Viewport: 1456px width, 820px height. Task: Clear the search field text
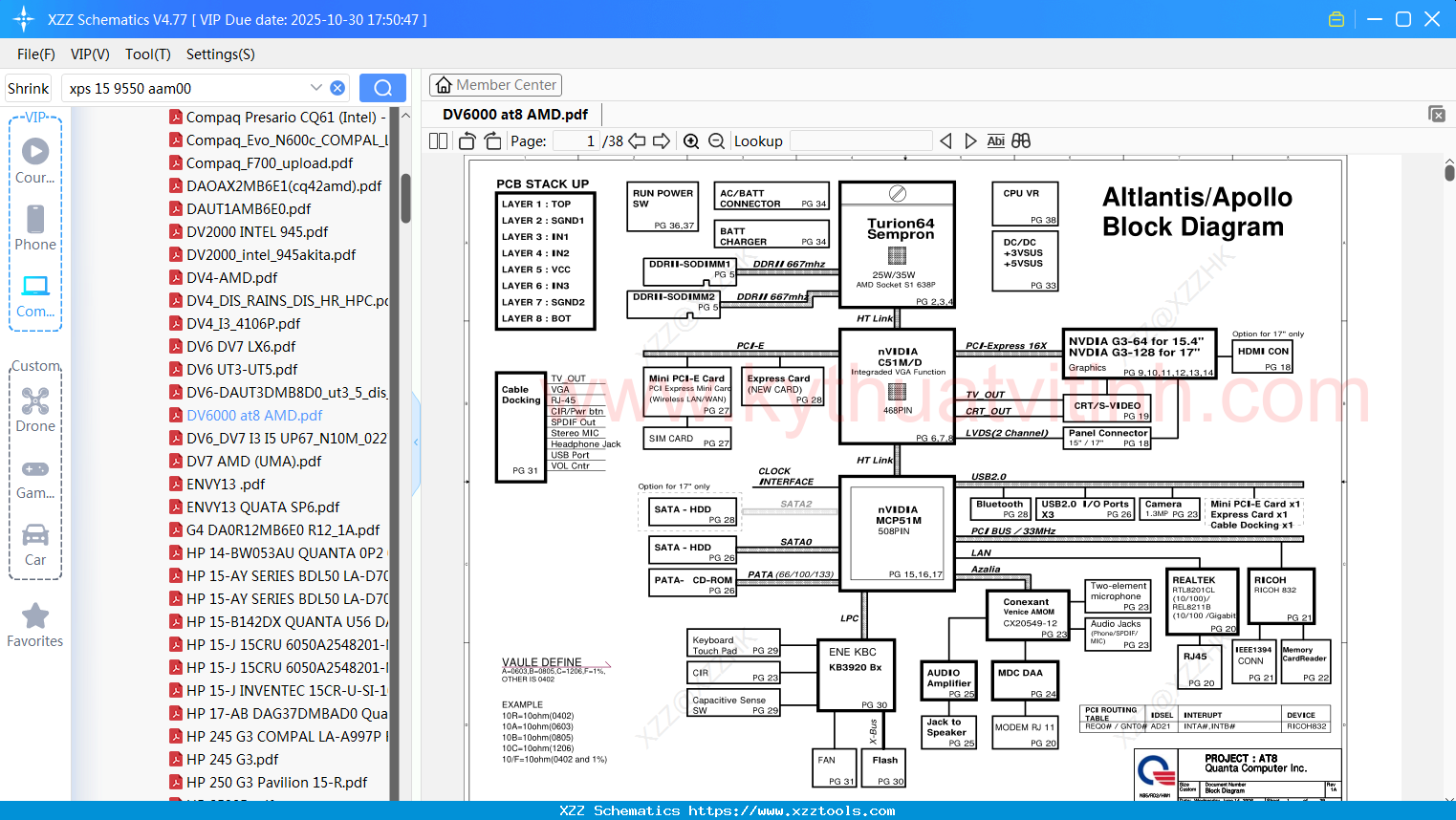[337, 88]
